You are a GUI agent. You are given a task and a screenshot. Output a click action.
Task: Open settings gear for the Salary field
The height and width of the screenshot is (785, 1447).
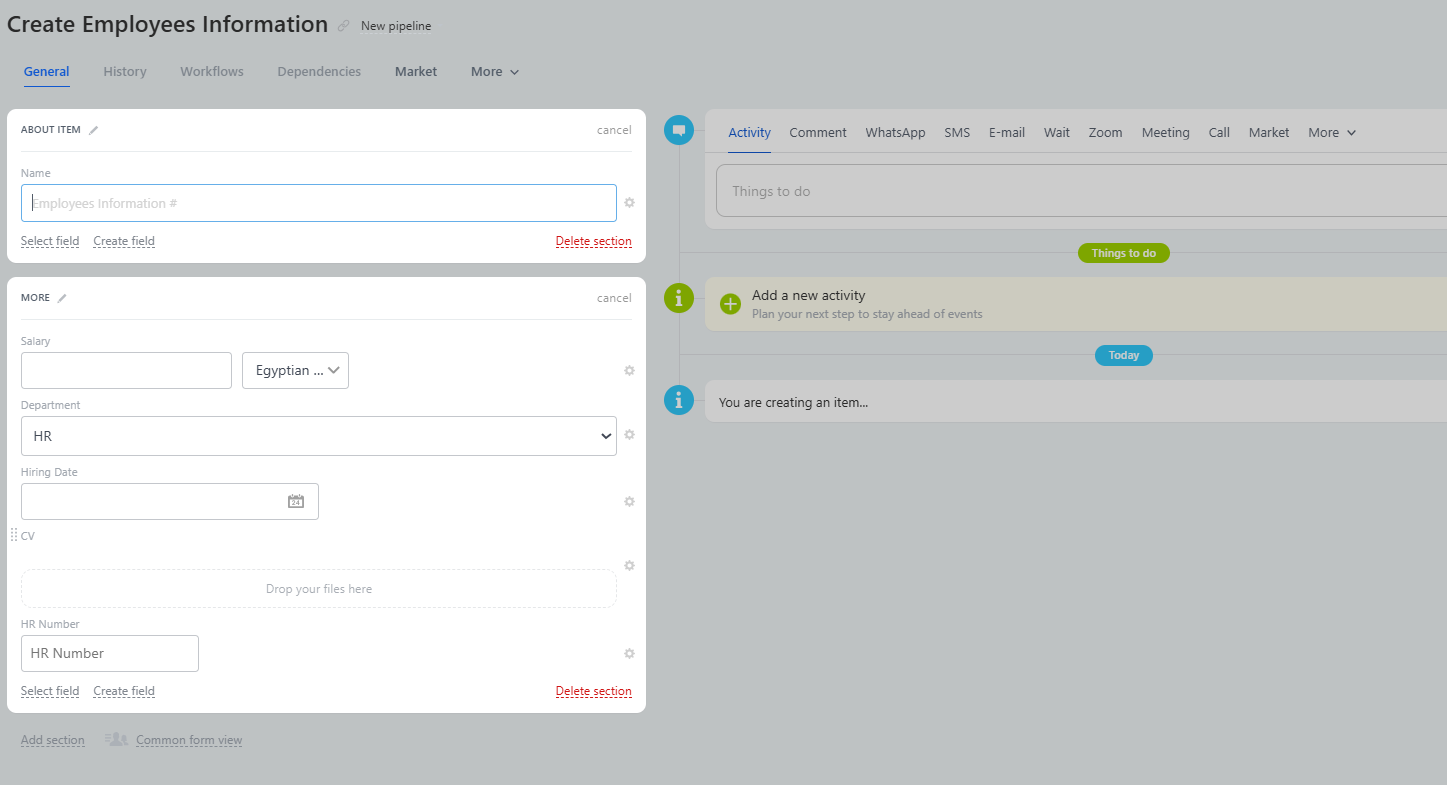(x=629, y=371)
